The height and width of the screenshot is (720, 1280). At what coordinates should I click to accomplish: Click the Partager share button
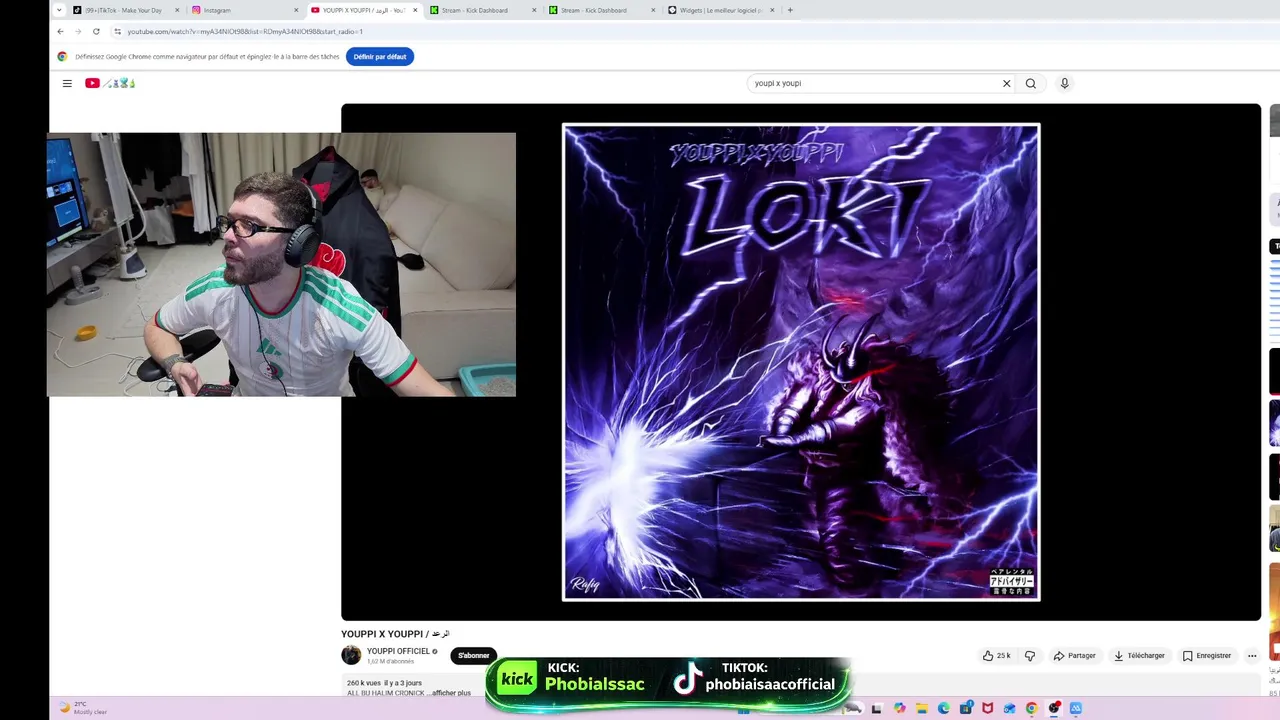1075,656
